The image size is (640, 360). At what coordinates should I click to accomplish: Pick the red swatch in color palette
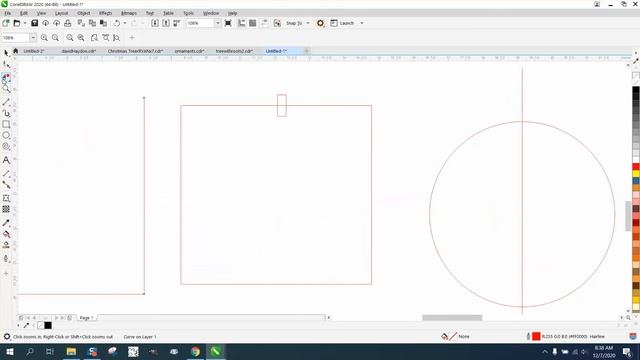pyautogui.click(x=636, y=167)
